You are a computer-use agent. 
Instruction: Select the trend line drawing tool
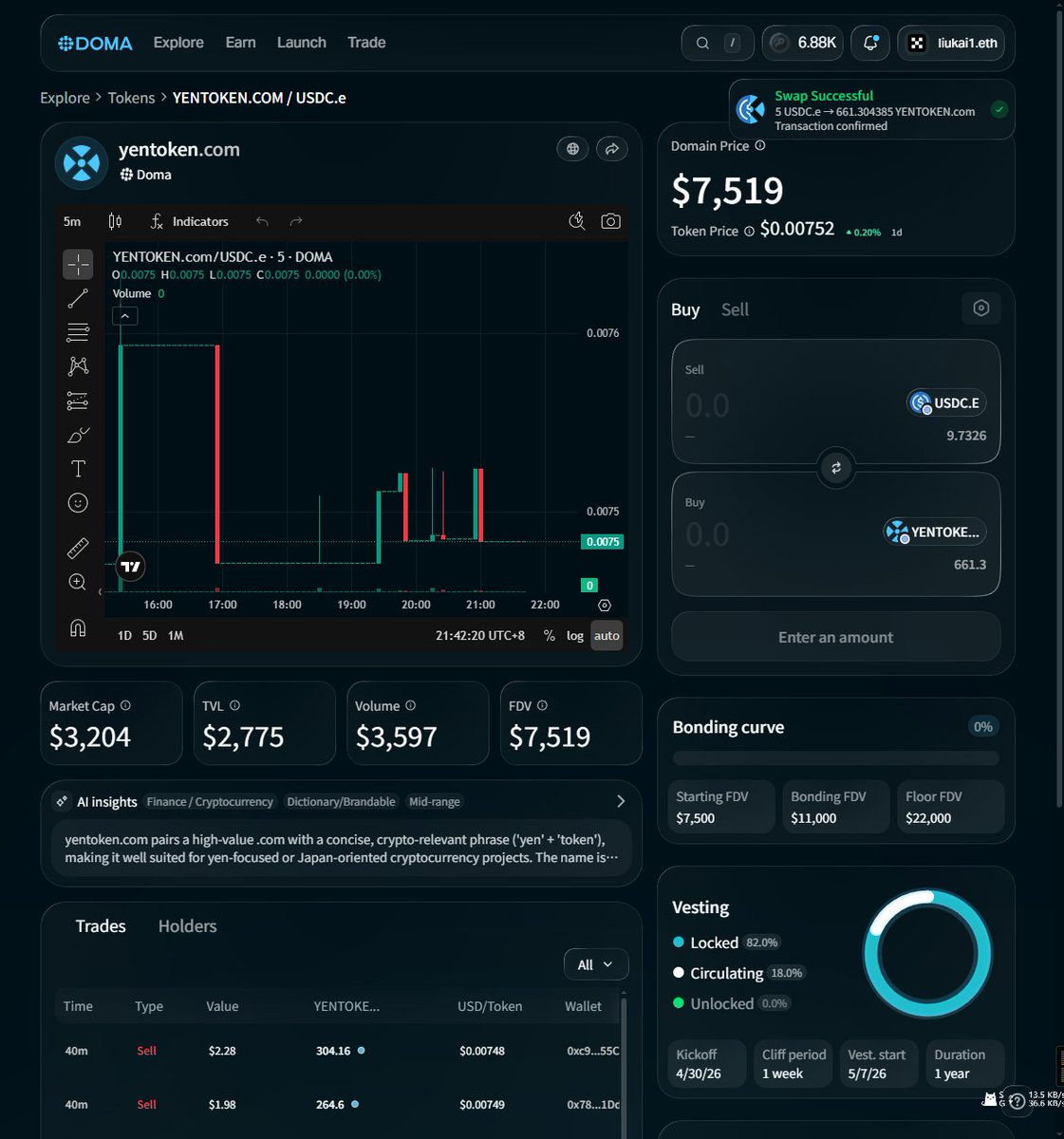click(x=78, y=298)
